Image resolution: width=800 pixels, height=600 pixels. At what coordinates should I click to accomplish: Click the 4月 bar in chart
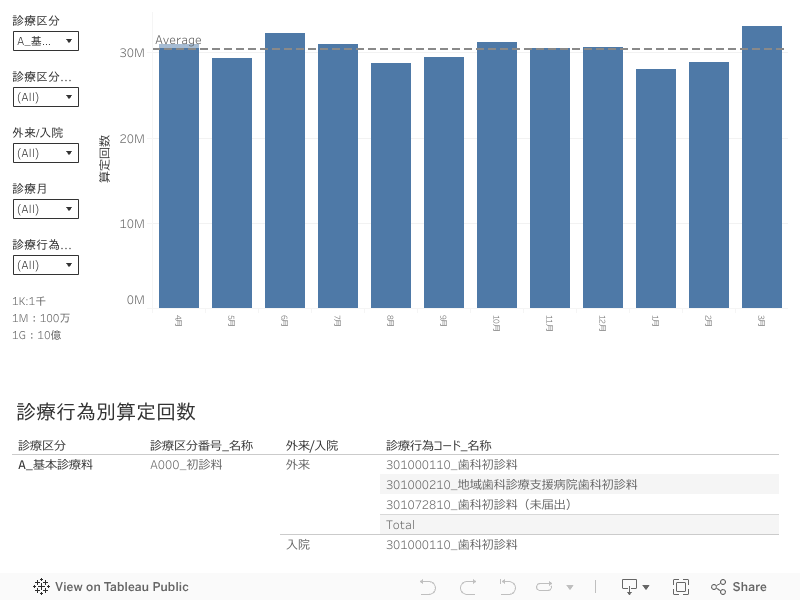[179, 177]
